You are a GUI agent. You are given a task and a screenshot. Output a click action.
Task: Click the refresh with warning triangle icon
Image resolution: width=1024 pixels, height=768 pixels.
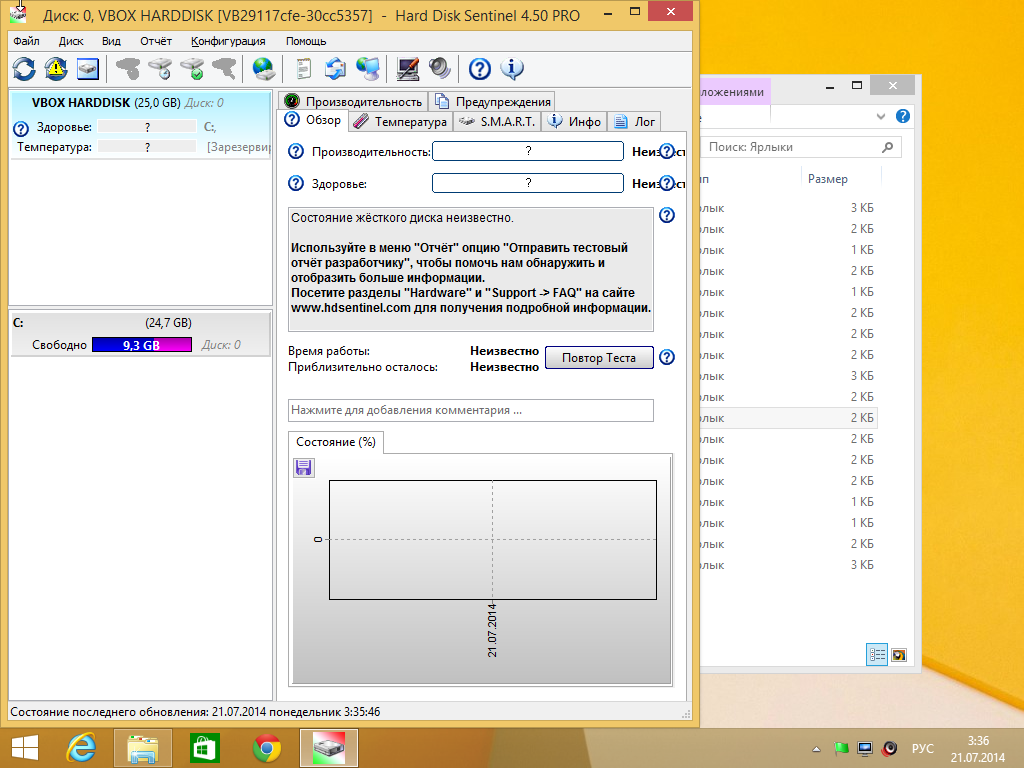[56, 69]
